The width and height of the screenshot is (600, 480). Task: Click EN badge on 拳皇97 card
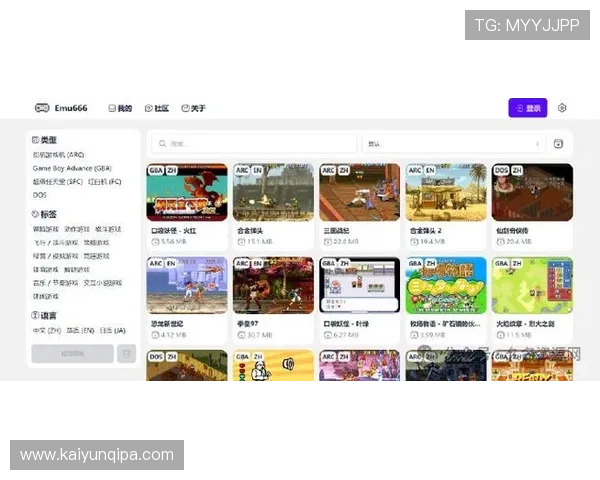[x=258, y=263]
